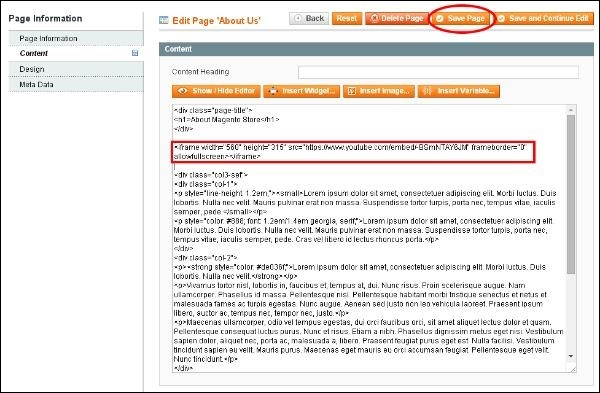Select the Content tab in sidebar
Screen dimensions: 600x393
tap(76, 53)
